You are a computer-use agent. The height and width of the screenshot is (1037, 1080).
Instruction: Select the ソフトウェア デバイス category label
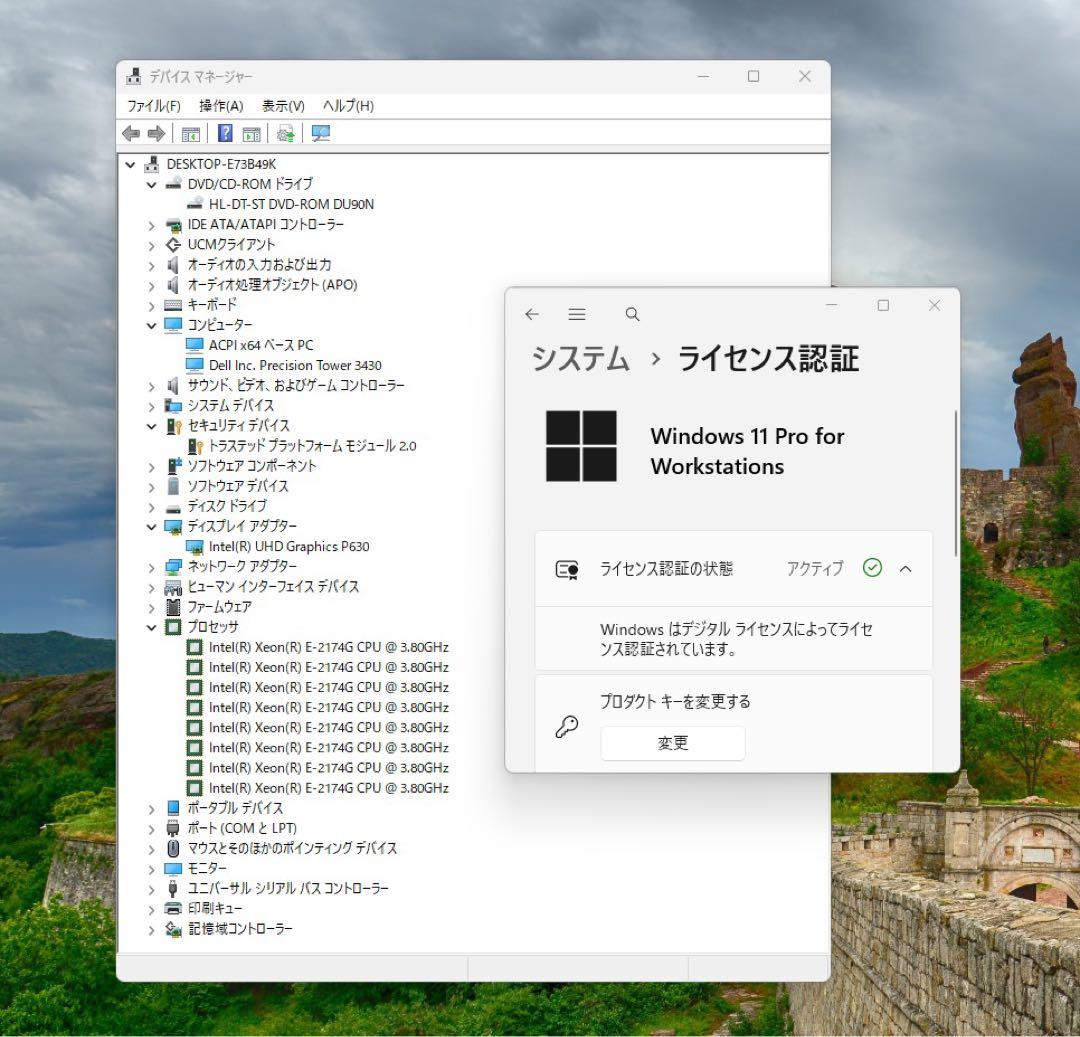(238, 486)
